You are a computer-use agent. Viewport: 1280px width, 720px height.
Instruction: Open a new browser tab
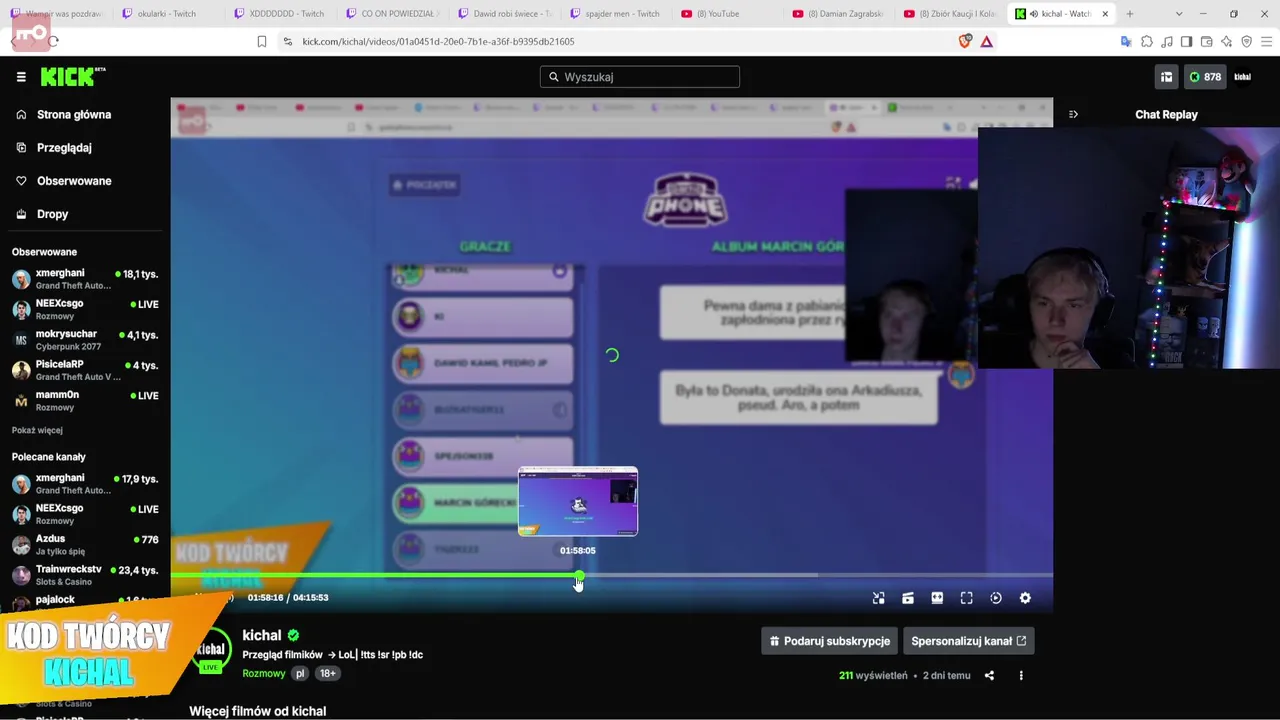[x=1130, y=14]
